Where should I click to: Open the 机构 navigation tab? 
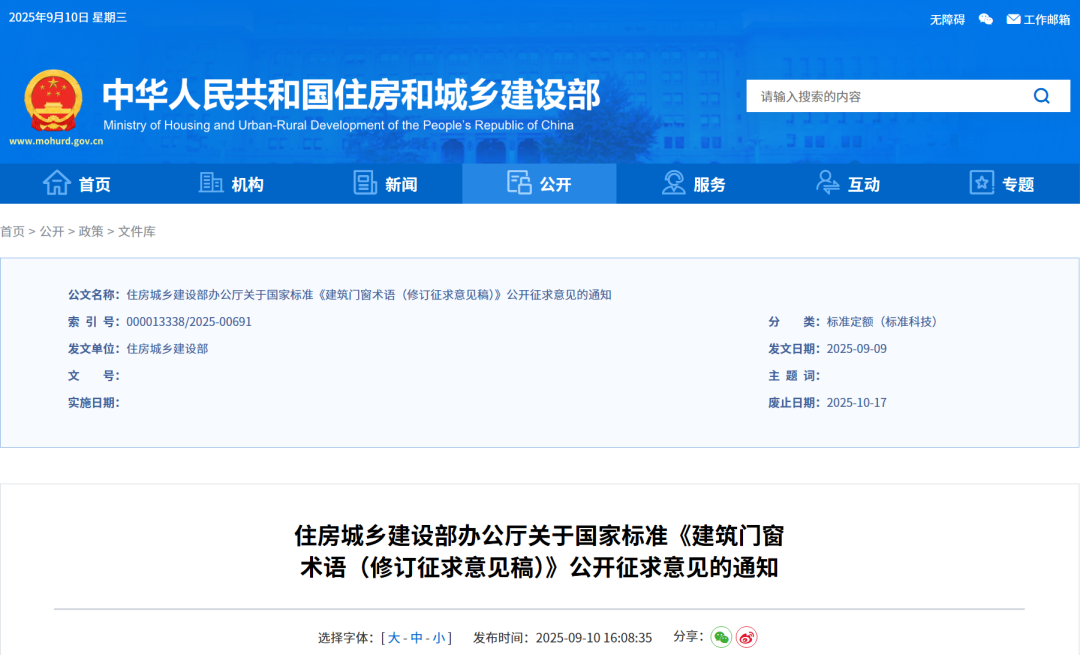pyautogui.click(x=231, y=184)
